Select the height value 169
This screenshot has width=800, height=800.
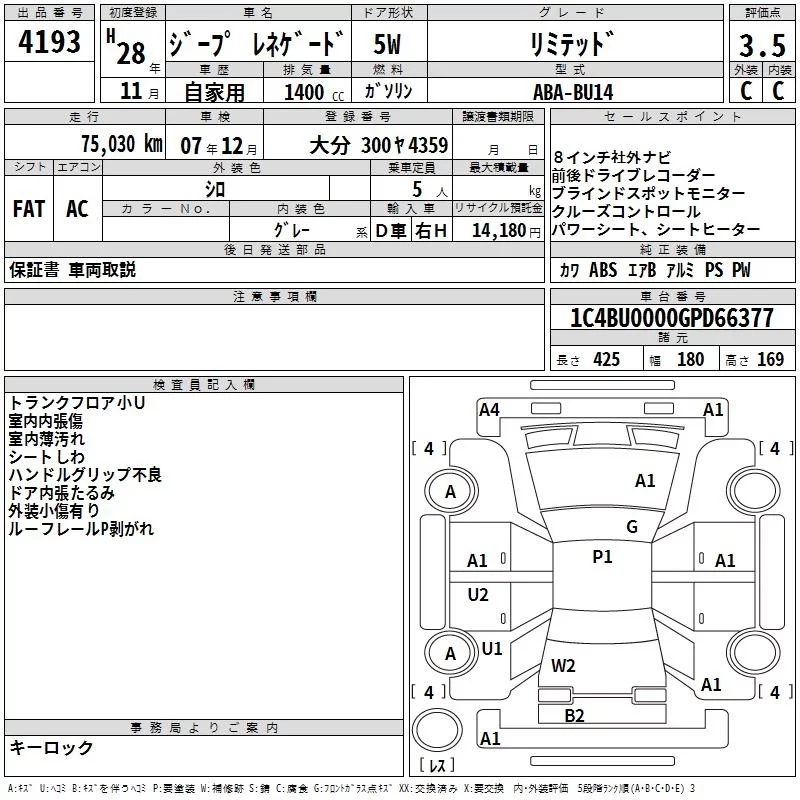pyautogui.click(x=770, y=359)
